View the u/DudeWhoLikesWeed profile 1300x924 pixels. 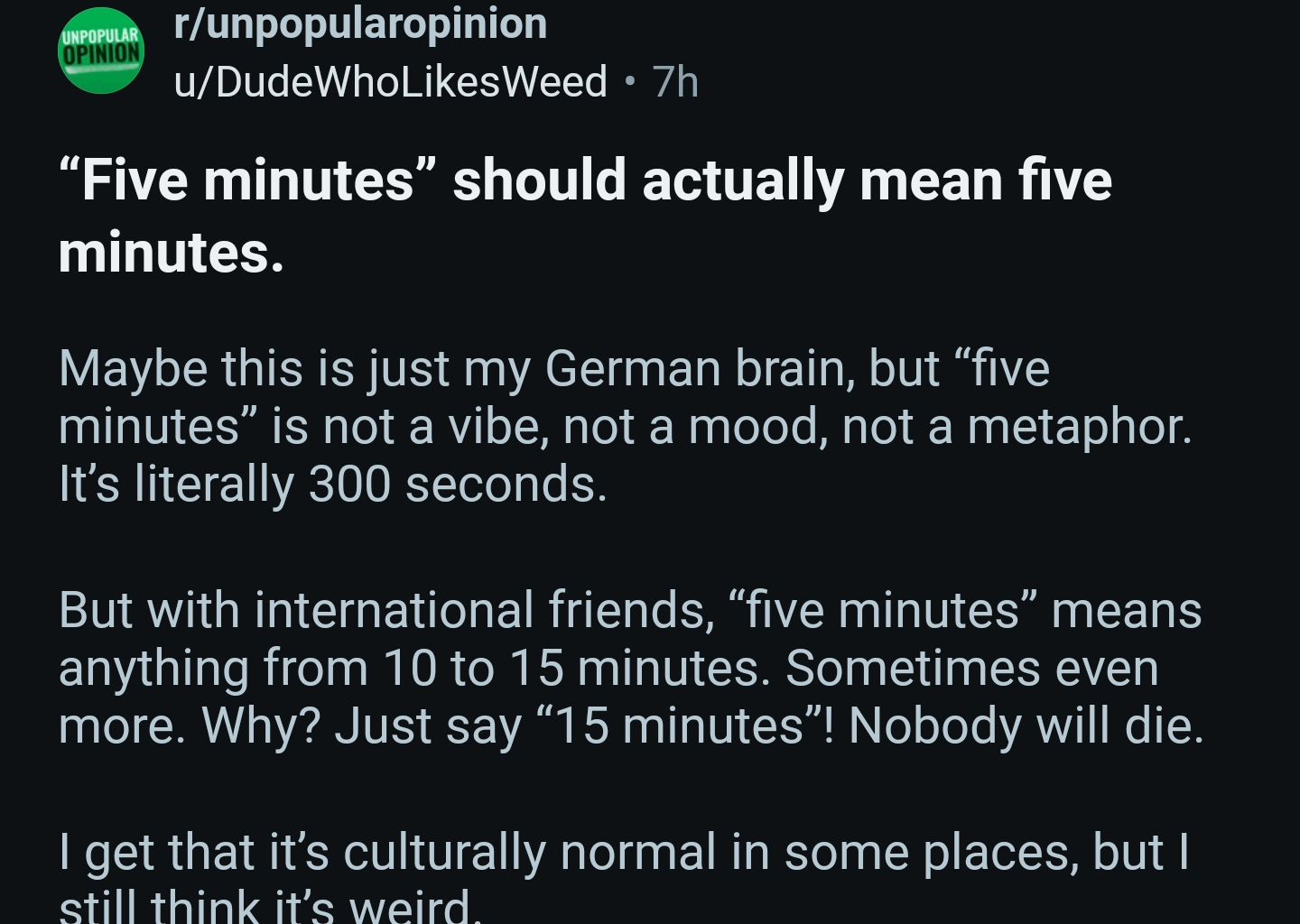(x=390, y=82)
